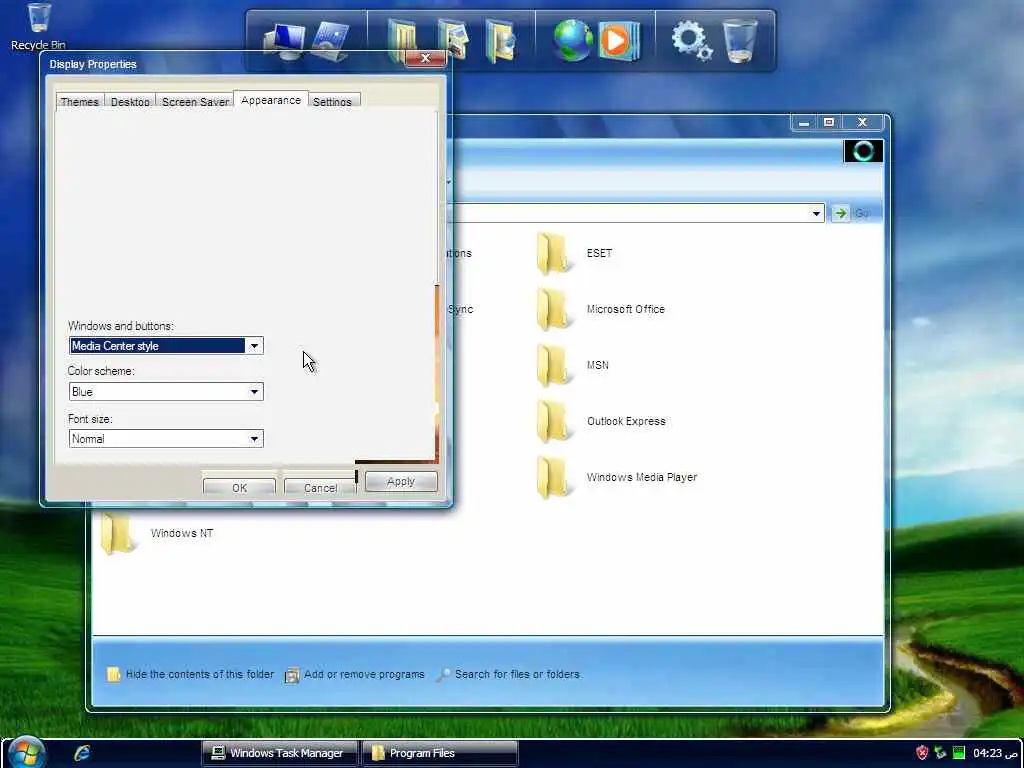Click Cancel in Display Properties
Image resolution: width=1024 pixels, height=768 pixels.
point(320,487)
